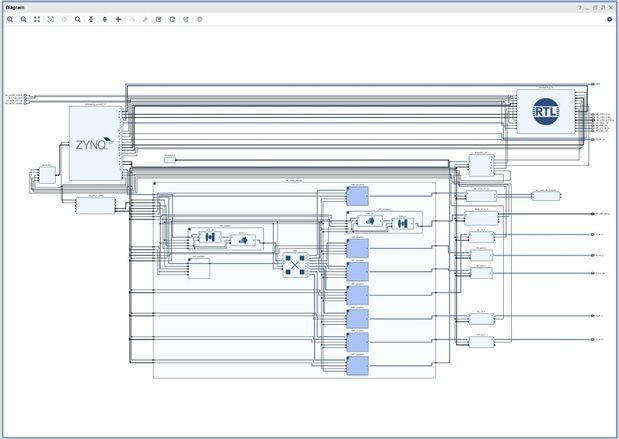Click the Expand All toolbar icon

pos(104,19)
